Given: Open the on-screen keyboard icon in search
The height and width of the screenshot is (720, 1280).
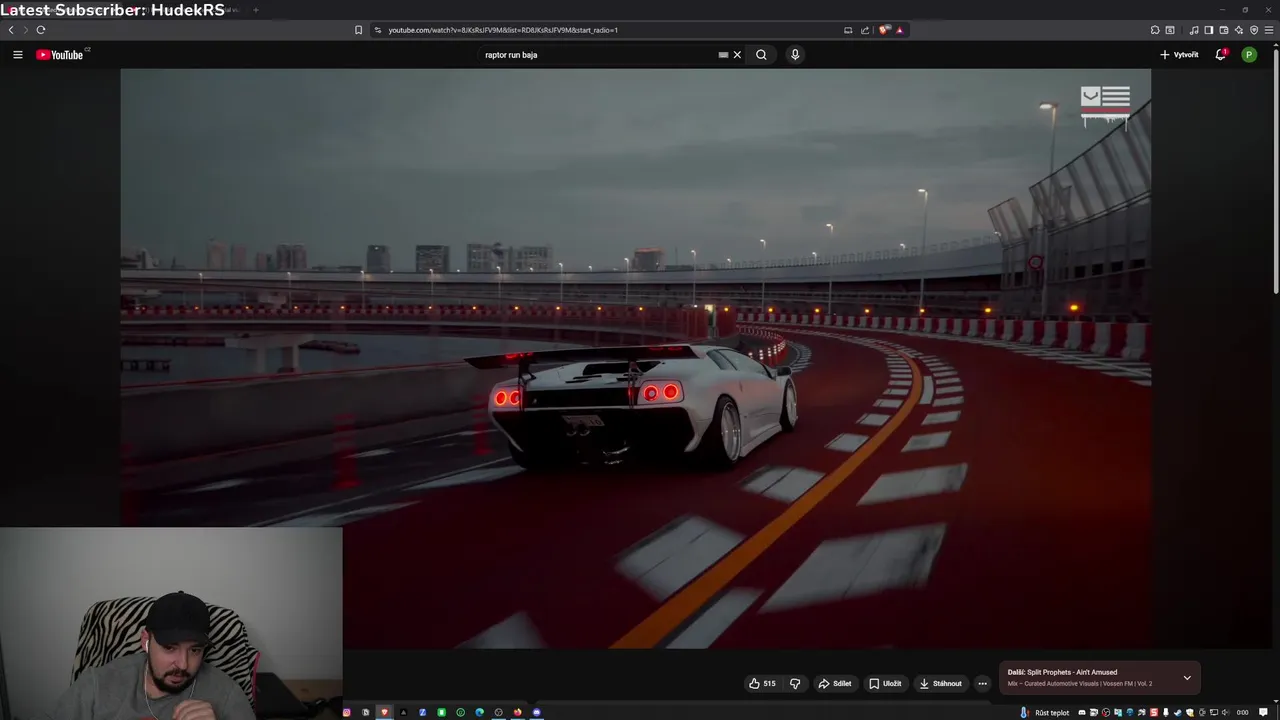Looking at the screenshot, I should tap(723, 55).
